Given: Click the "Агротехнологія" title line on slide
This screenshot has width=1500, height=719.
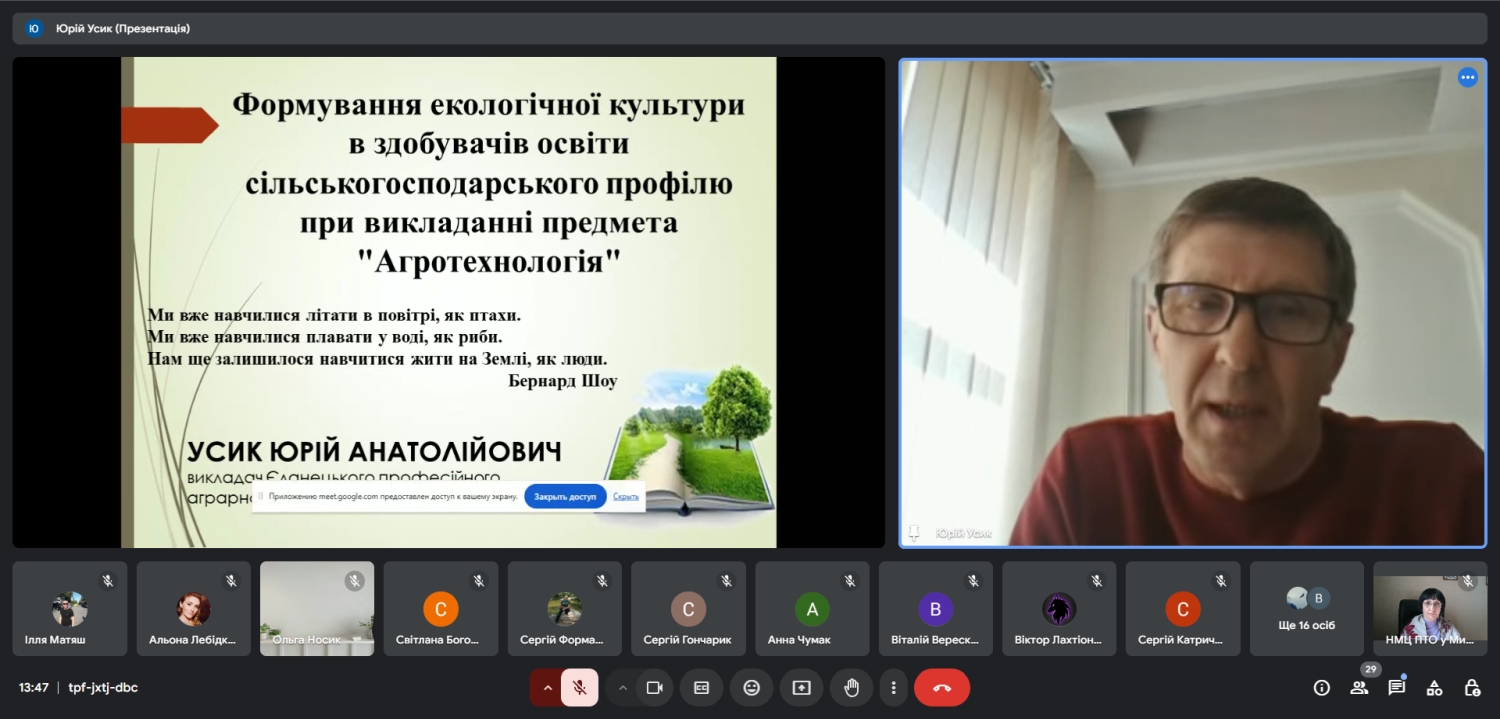Looking at the screenshot, I should point(489,262).
